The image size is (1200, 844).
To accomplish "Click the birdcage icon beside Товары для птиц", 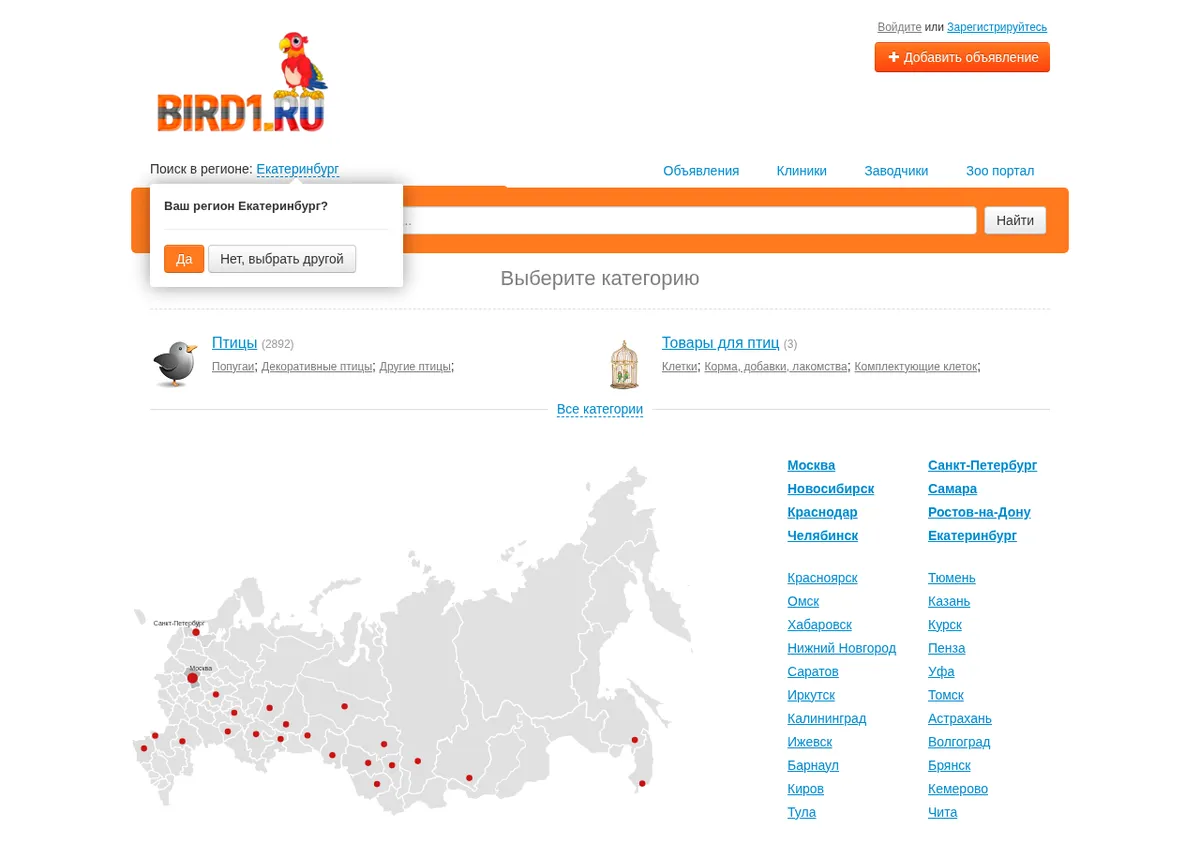I will click(624, 364).
